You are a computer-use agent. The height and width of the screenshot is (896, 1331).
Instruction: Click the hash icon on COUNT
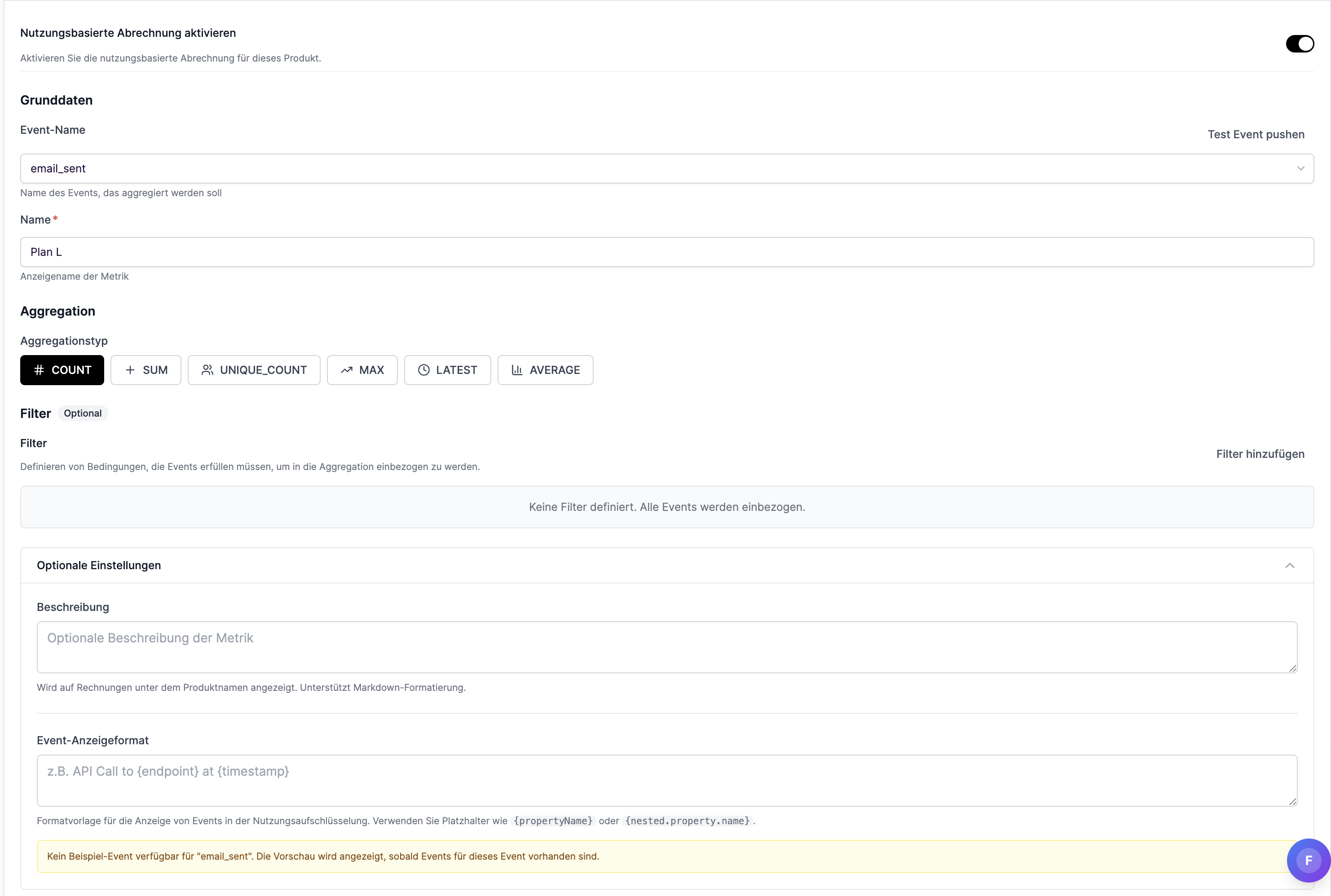pos(39,370)
